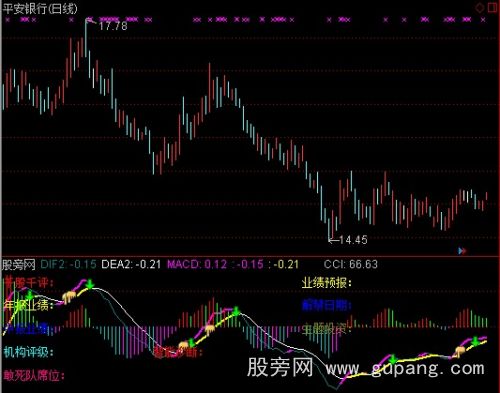
Task: Open the red 智能诊断 smart diagnosis label
Action: coord(178,352)
